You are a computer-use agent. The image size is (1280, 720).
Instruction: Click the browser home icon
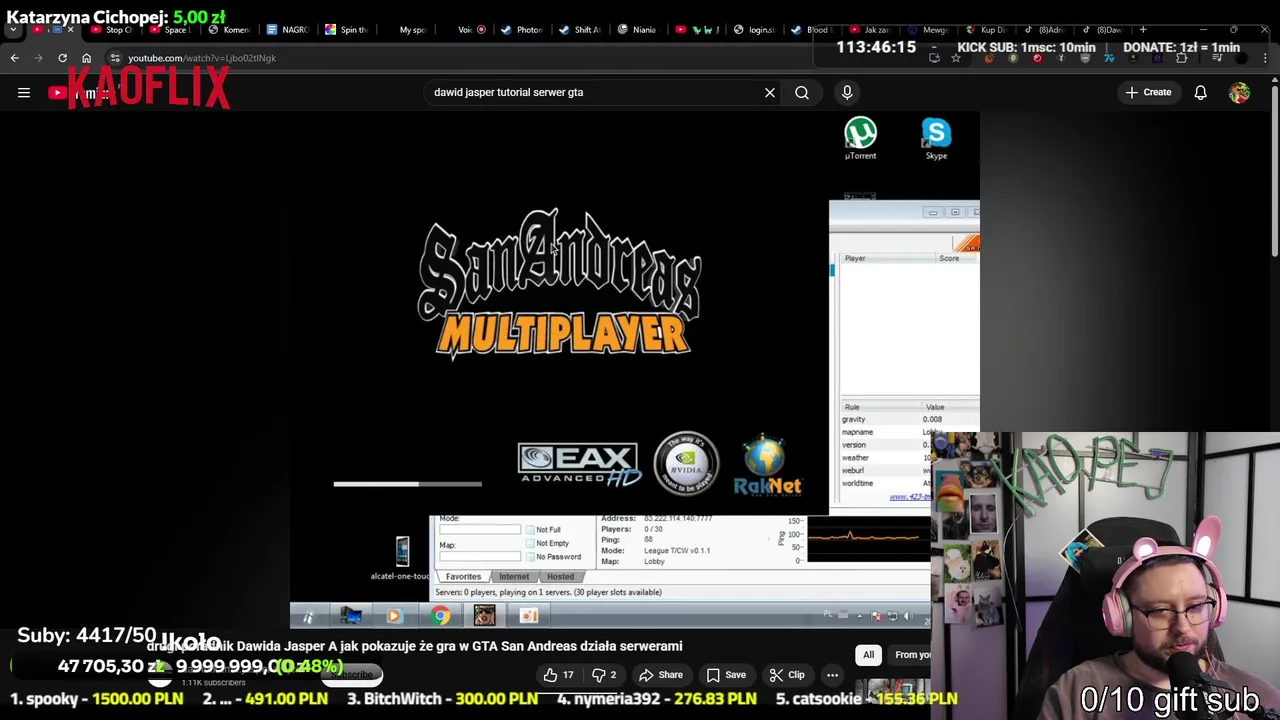click(x=86, y=58)
